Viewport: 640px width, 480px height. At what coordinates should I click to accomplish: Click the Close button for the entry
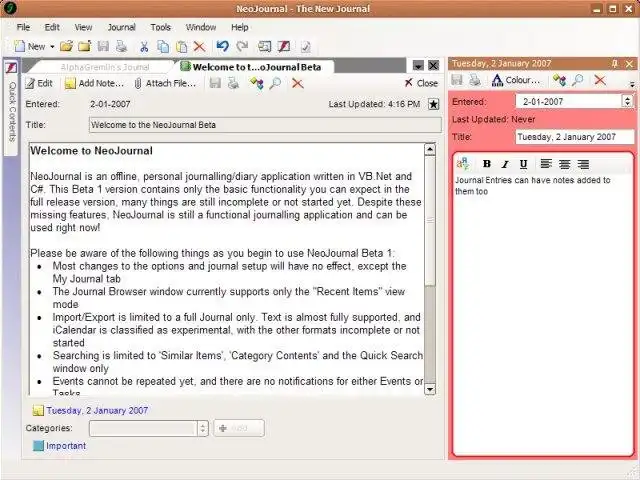(421, 83)
